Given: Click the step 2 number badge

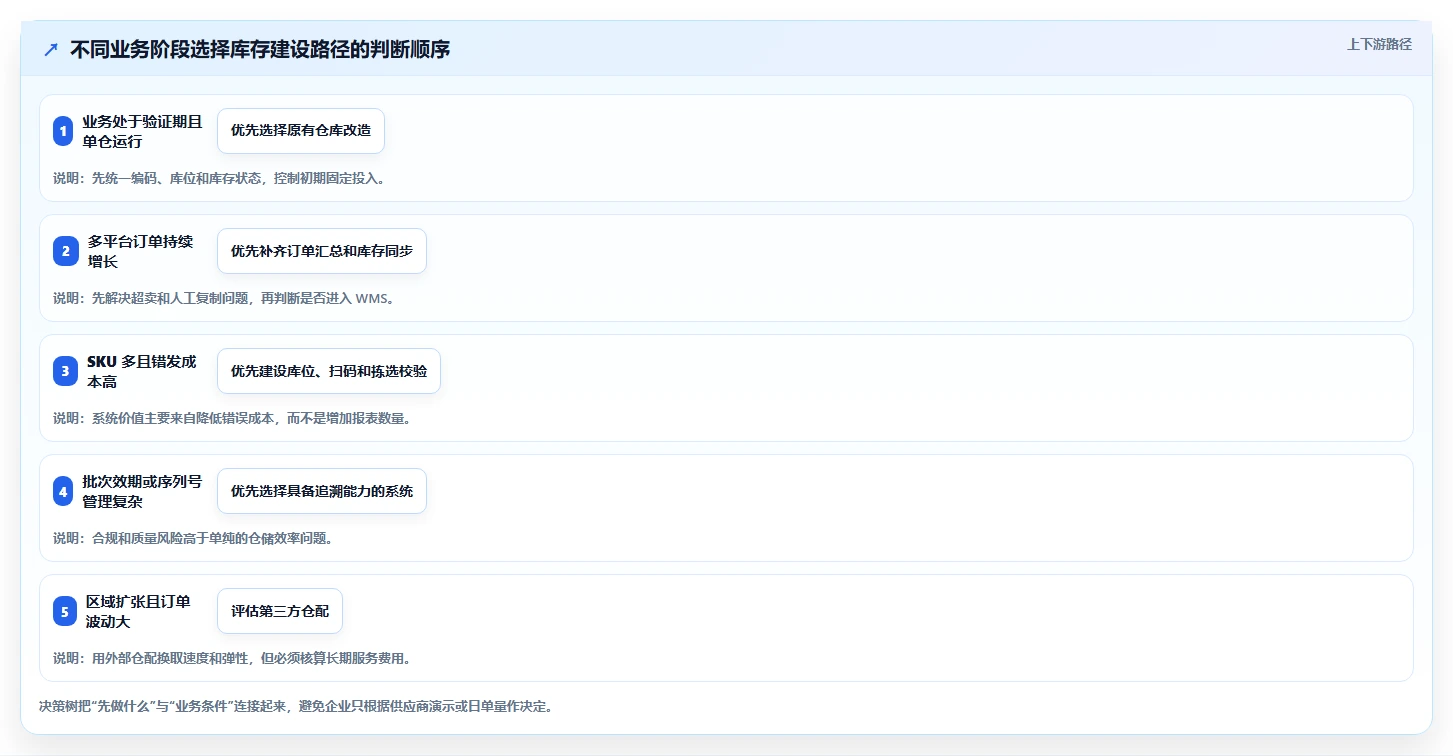Looking at the screenshot, I should [65, 251].
